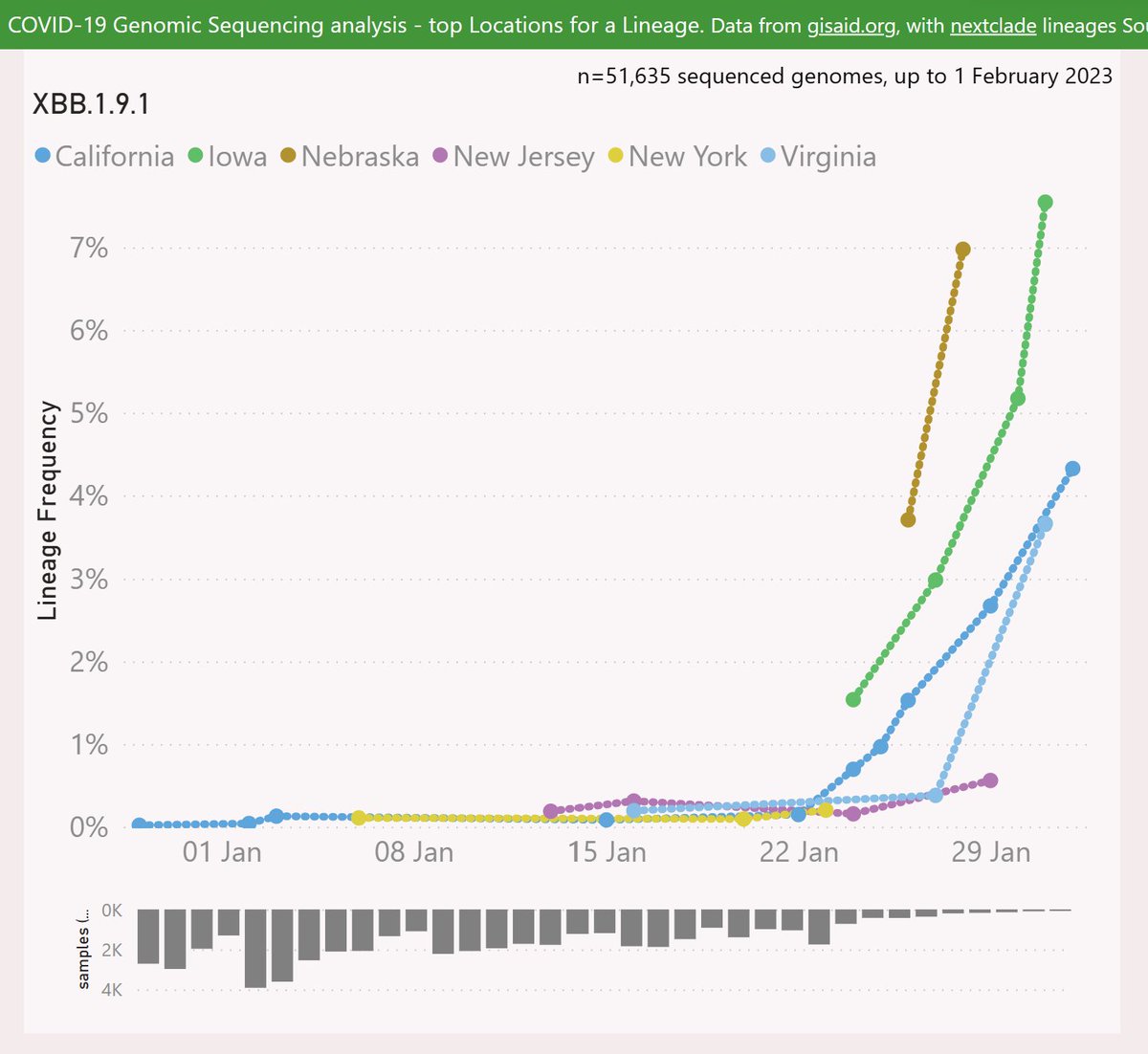Open the nextclade link in the header
The height and width of the screenshot is (1054, 1148).
993,25
